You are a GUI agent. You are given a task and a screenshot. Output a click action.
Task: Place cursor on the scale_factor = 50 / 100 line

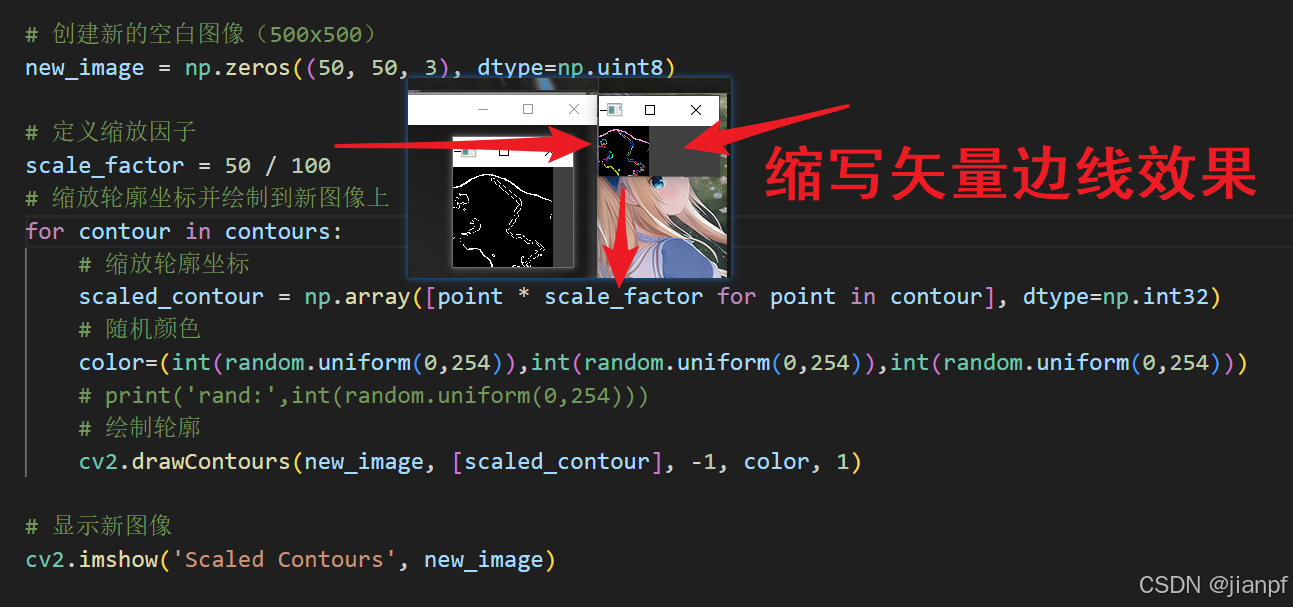[178, 165]
